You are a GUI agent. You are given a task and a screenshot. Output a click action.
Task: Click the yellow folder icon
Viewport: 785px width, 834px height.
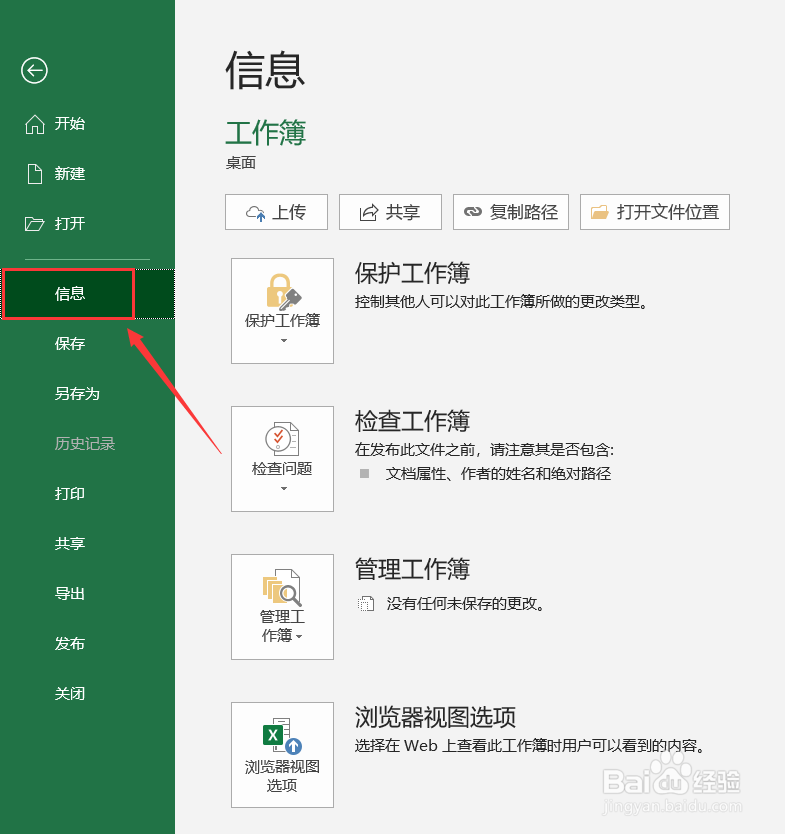click(x=600, y=212)
